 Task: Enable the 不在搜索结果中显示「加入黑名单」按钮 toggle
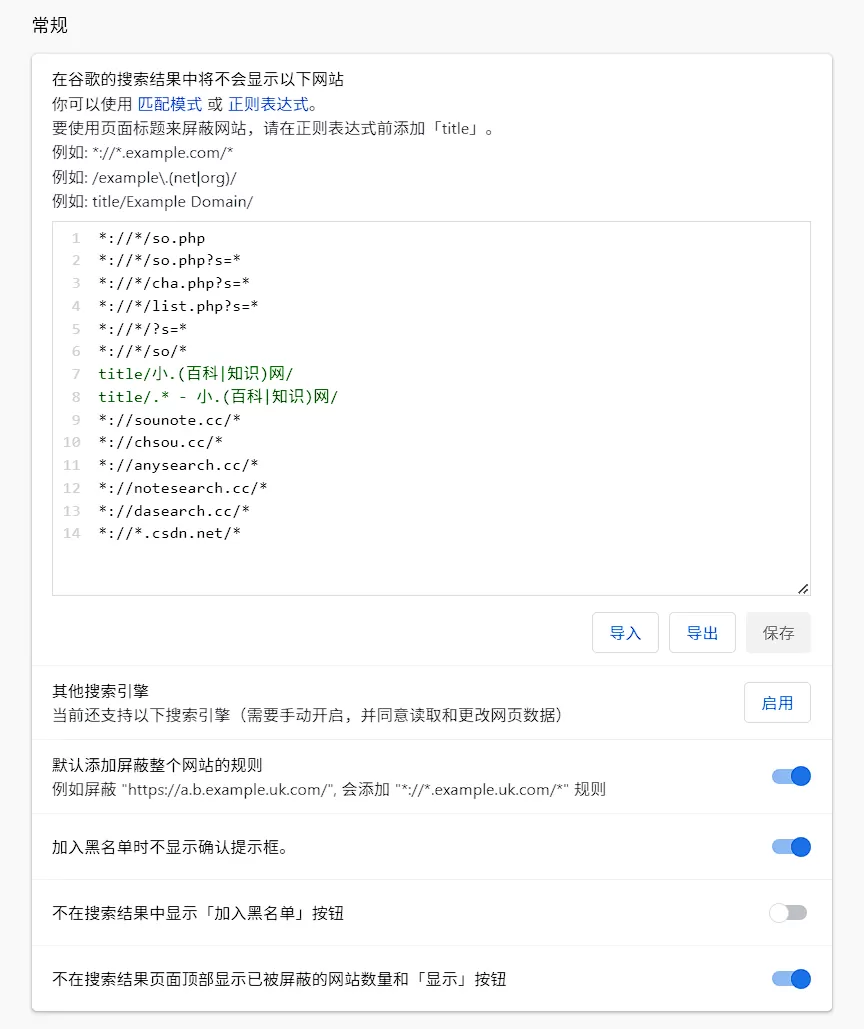click(x=791, y=912)
